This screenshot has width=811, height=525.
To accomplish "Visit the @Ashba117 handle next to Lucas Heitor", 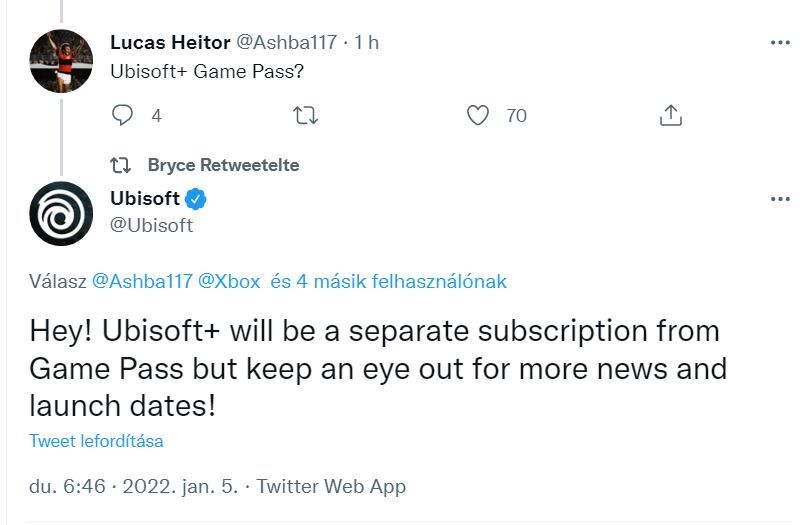I will (287, 43).
